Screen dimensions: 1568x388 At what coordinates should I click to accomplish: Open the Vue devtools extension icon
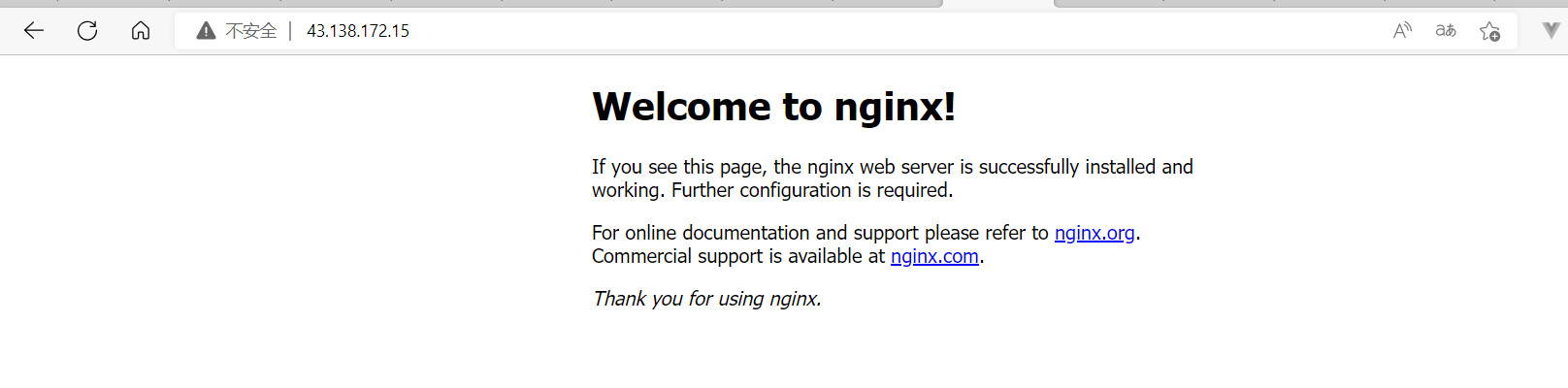1551,31
